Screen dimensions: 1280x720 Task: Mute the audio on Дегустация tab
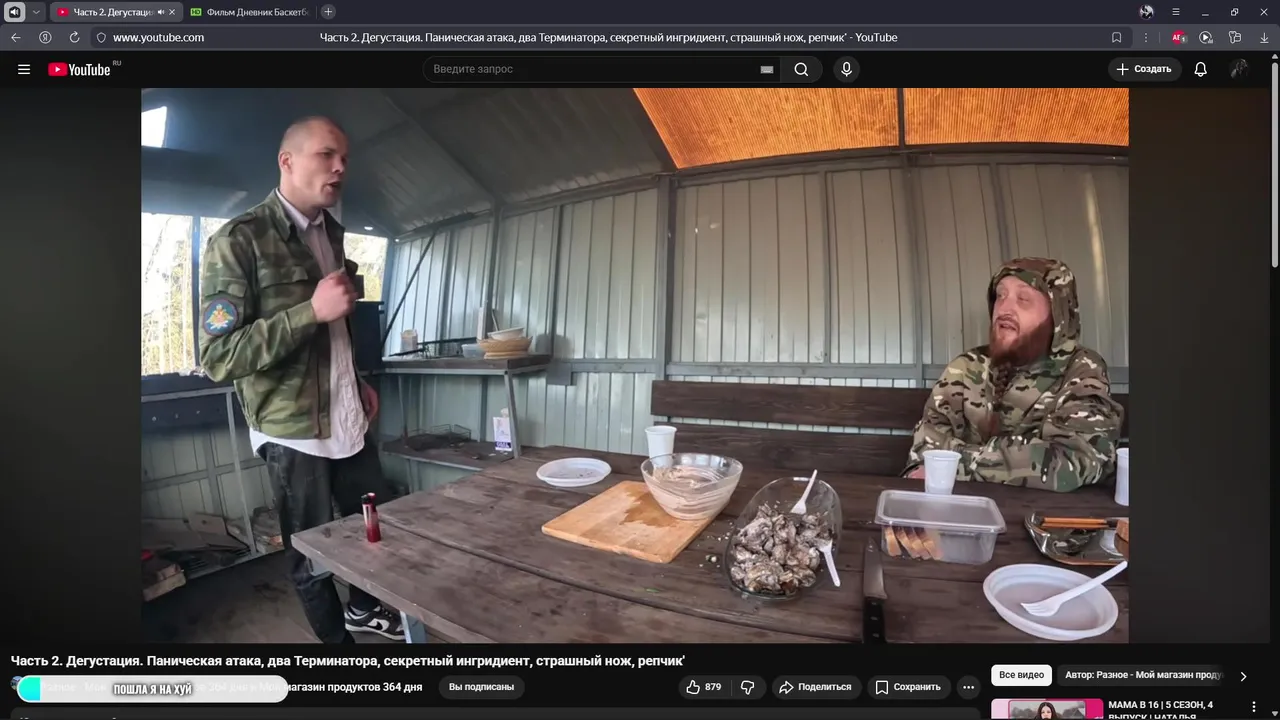pos(161,12)
